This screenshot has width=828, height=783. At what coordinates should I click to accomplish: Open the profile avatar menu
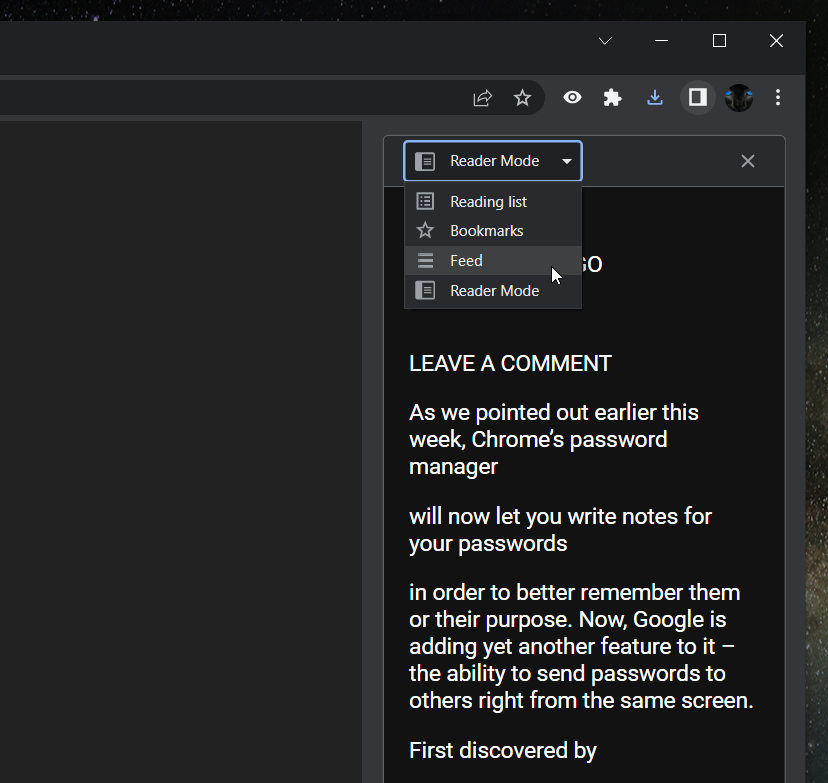coord(739,98)
